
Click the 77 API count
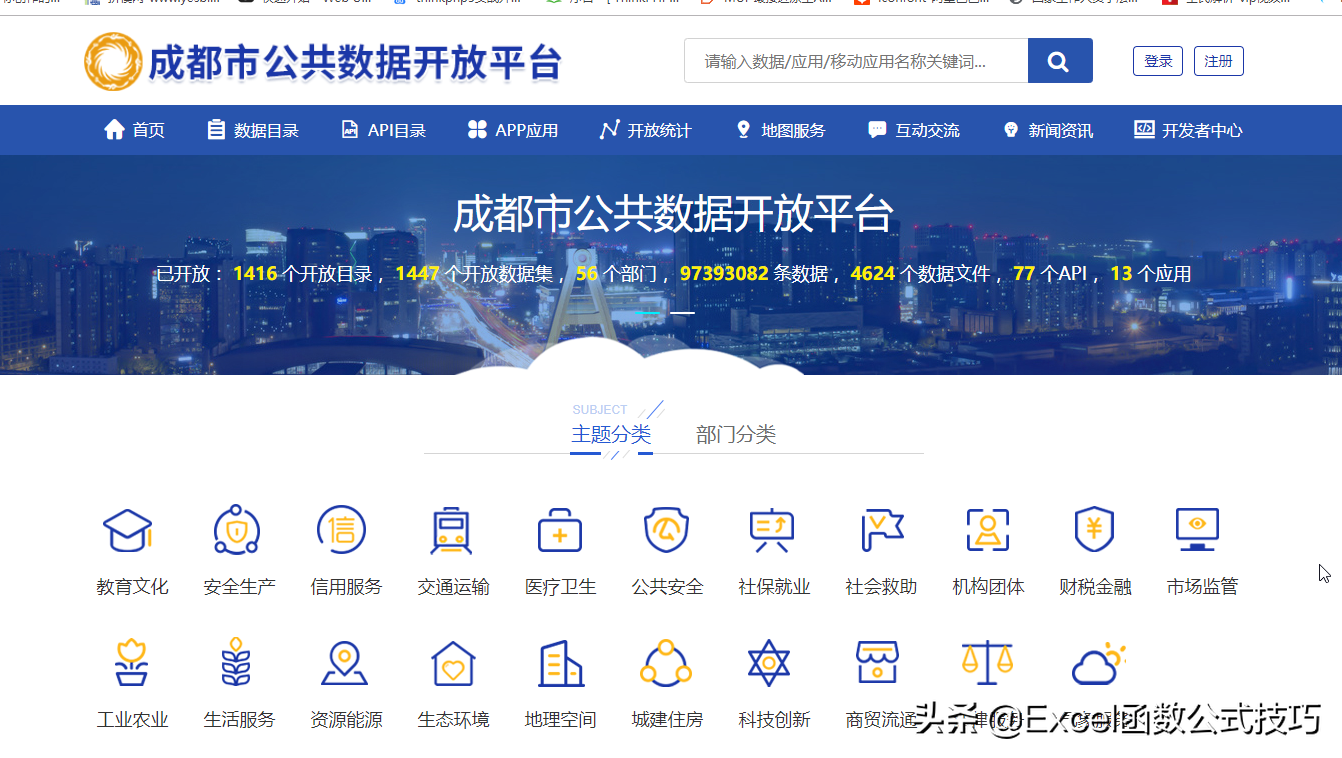pyautogui.click(x=1024, y=273)
